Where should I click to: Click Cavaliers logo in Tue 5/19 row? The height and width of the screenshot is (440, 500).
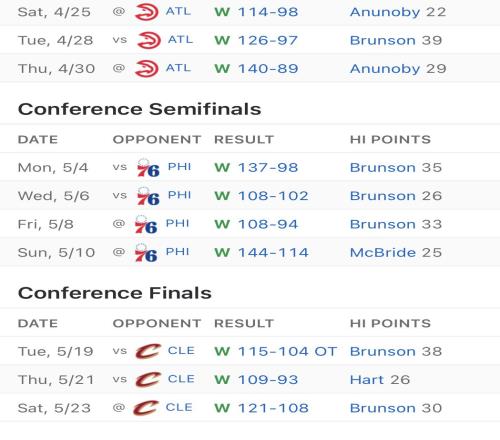[148, 351]
